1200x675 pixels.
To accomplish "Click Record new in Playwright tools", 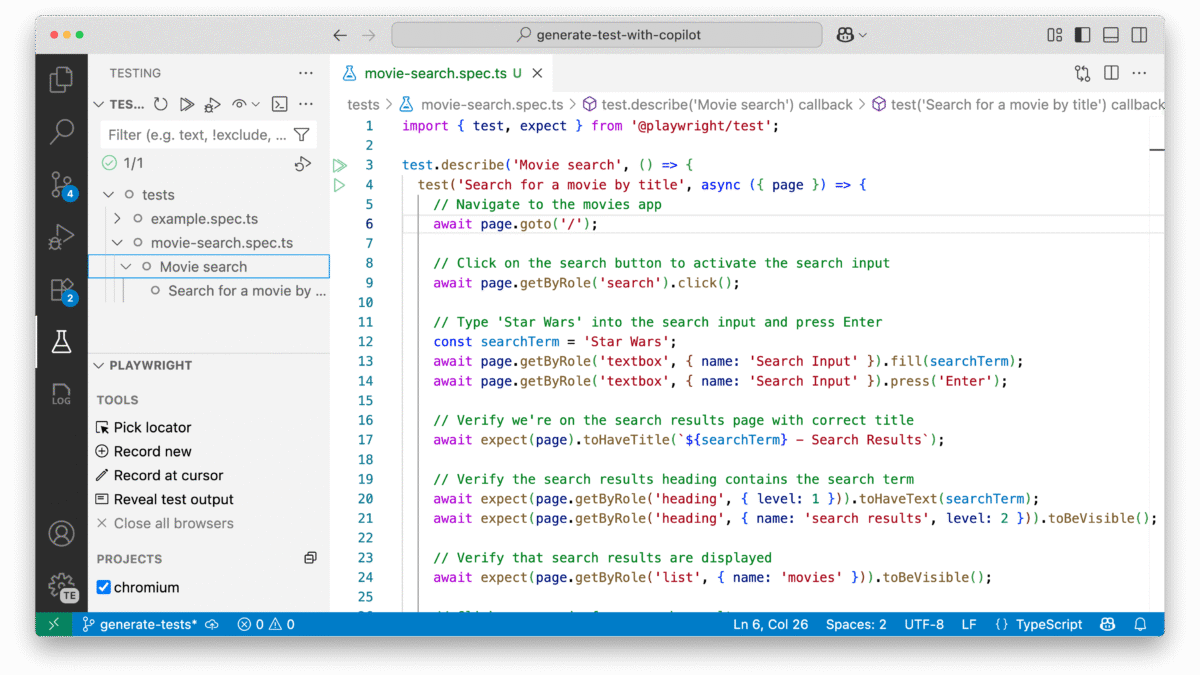I will click(152, 452).
